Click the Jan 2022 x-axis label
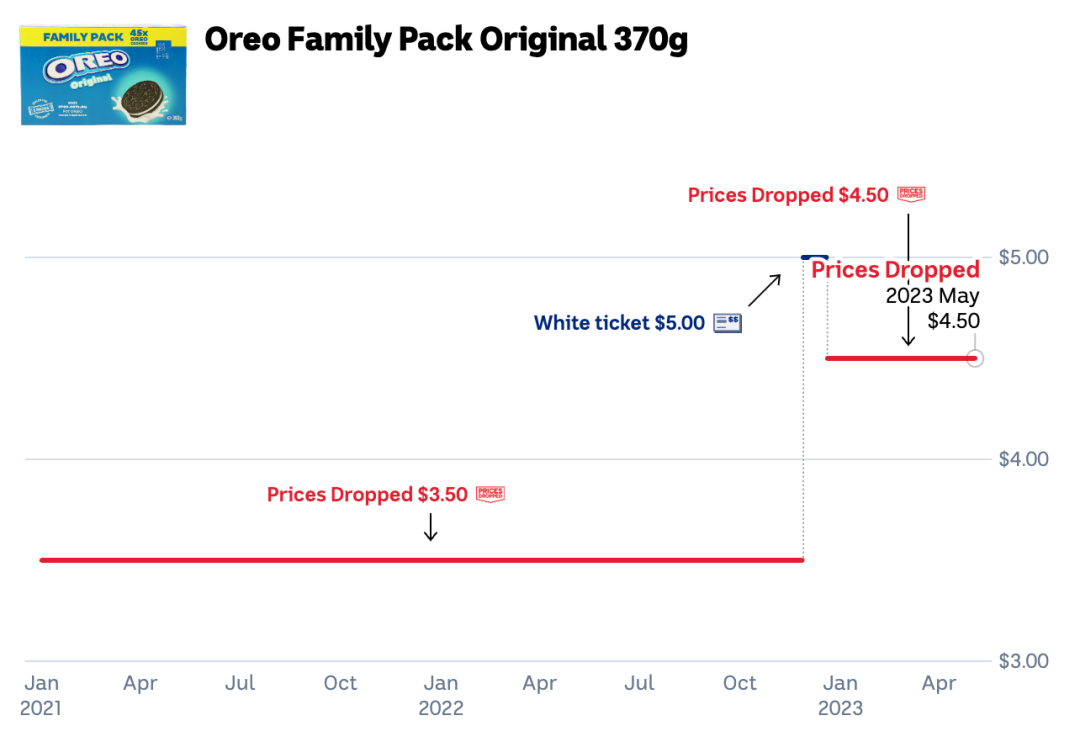 click(x=441, y=695)
